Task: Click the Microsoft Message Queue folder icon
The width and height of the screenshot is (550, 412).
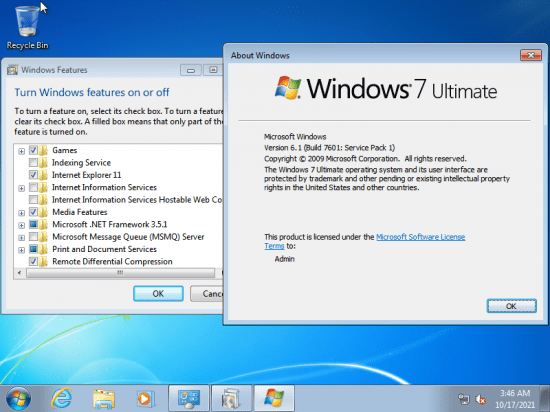Action: coord(43,237)
